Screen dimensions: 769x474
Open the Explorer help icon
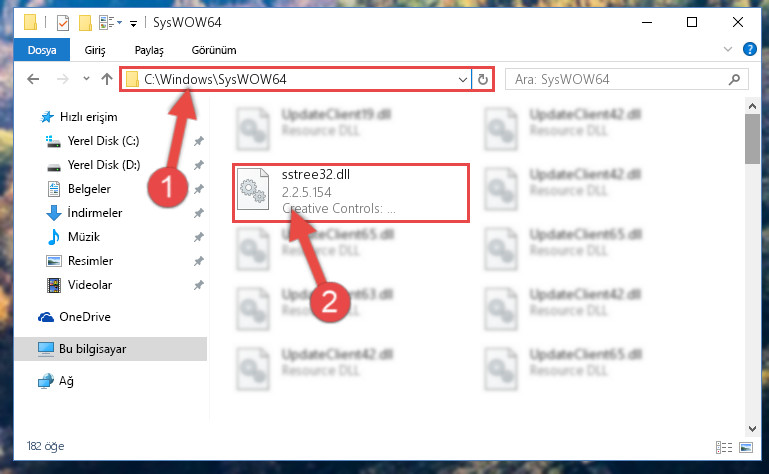click(749, 49)
